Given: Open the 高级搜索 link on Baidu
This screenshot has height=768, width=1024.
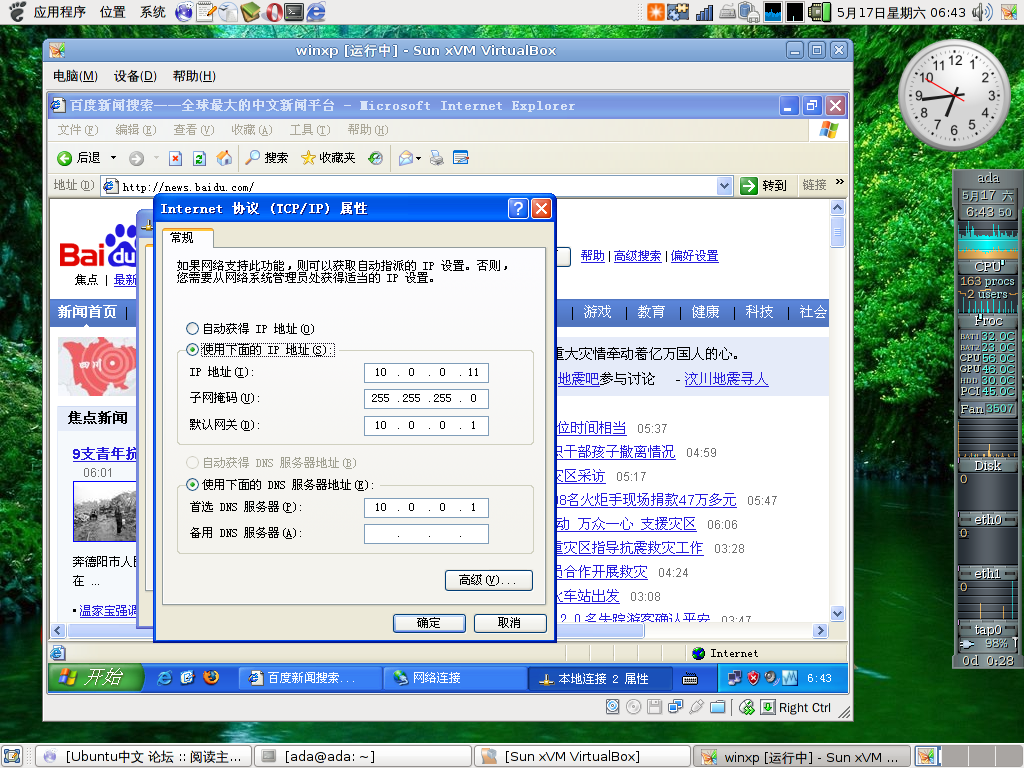Looking at the screenshot, I should pyautogui.click(x=637, y=256).
